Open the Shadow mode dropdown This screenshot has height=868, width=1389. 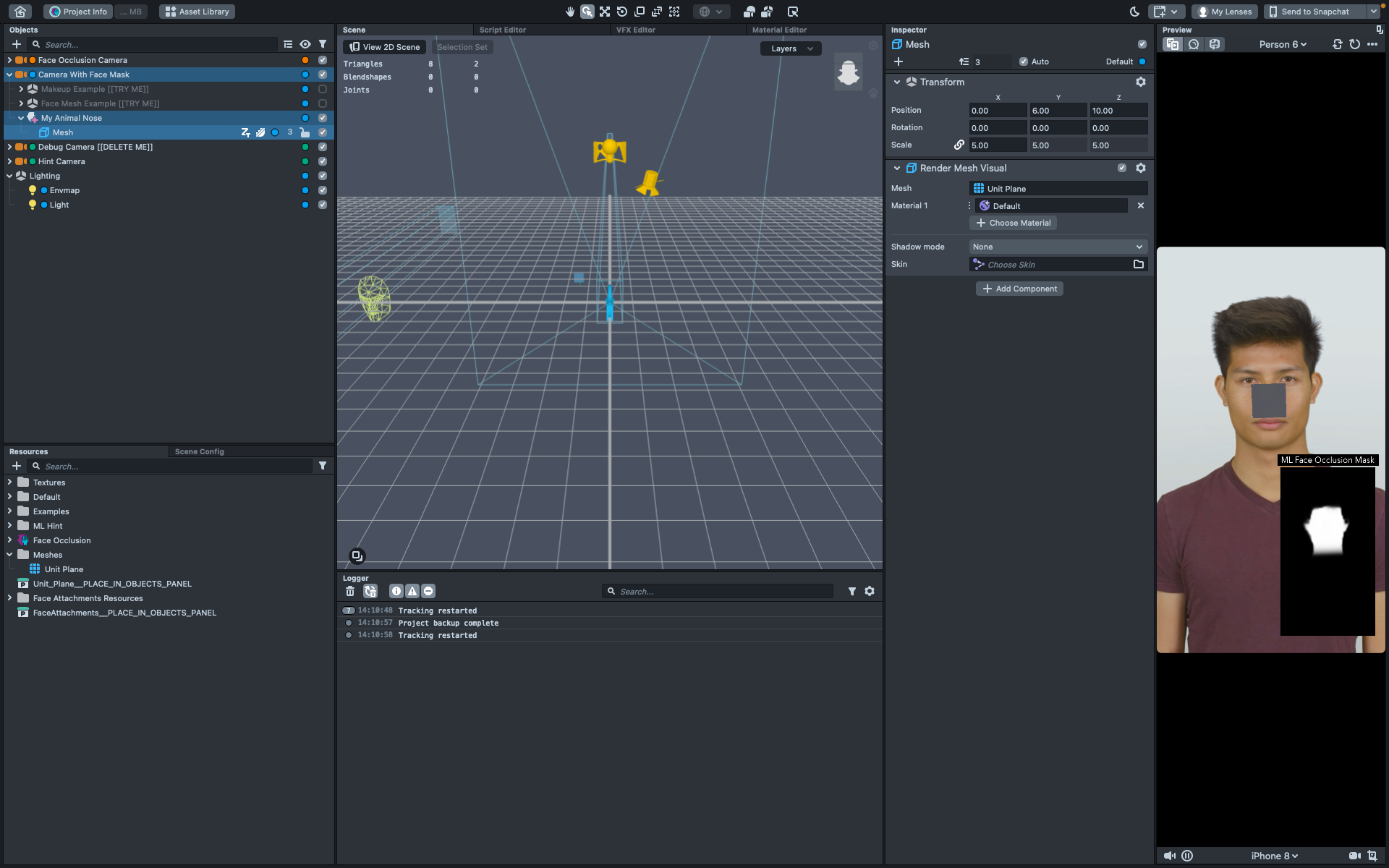1058,247
